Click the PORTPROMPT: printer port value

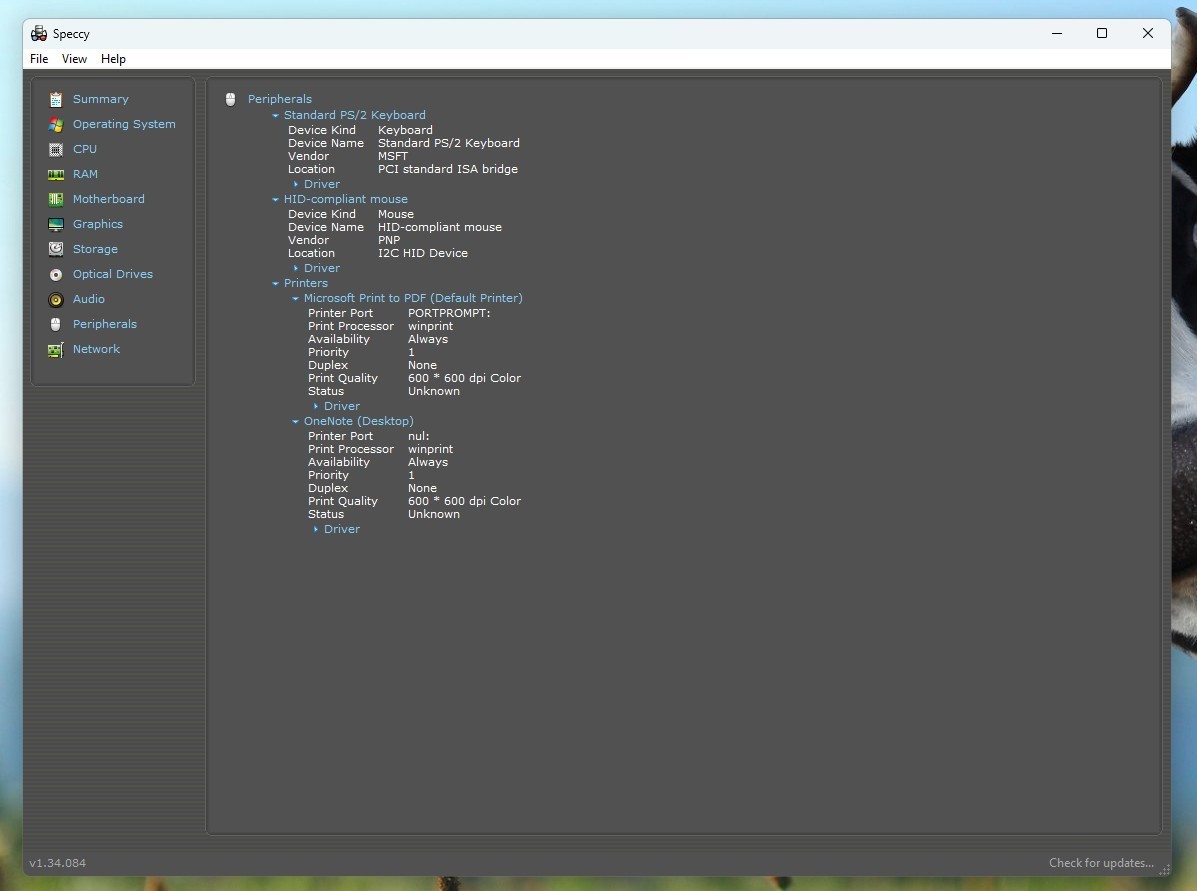(449, 313)
